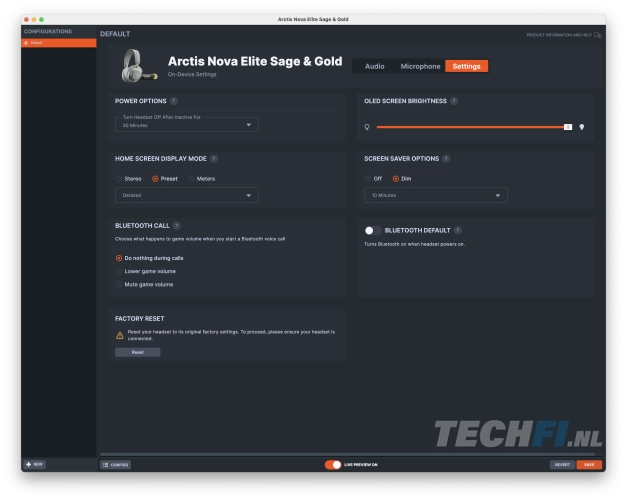This screenshot has height=500, width=627.
Task: Open the Detailed preset dropdown
Action: (x=187, y=195)
